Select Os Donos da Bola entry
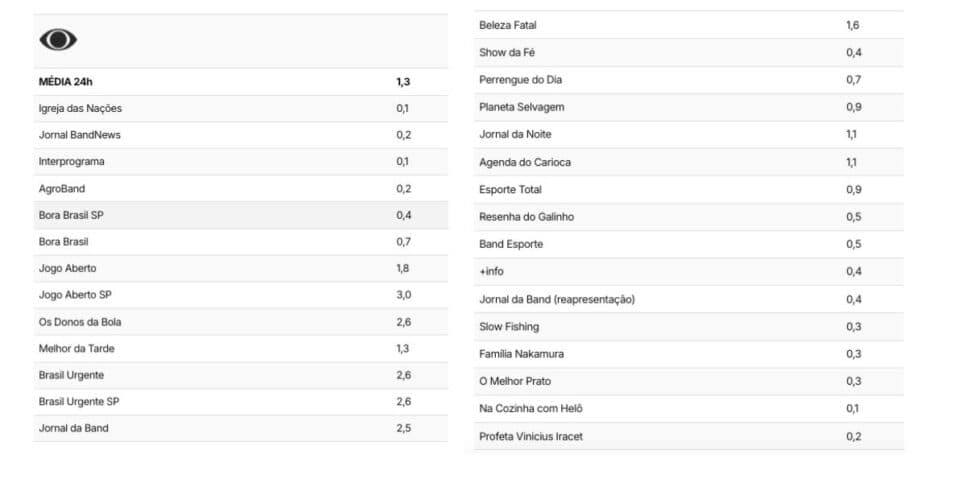 (x=241, y=322)
